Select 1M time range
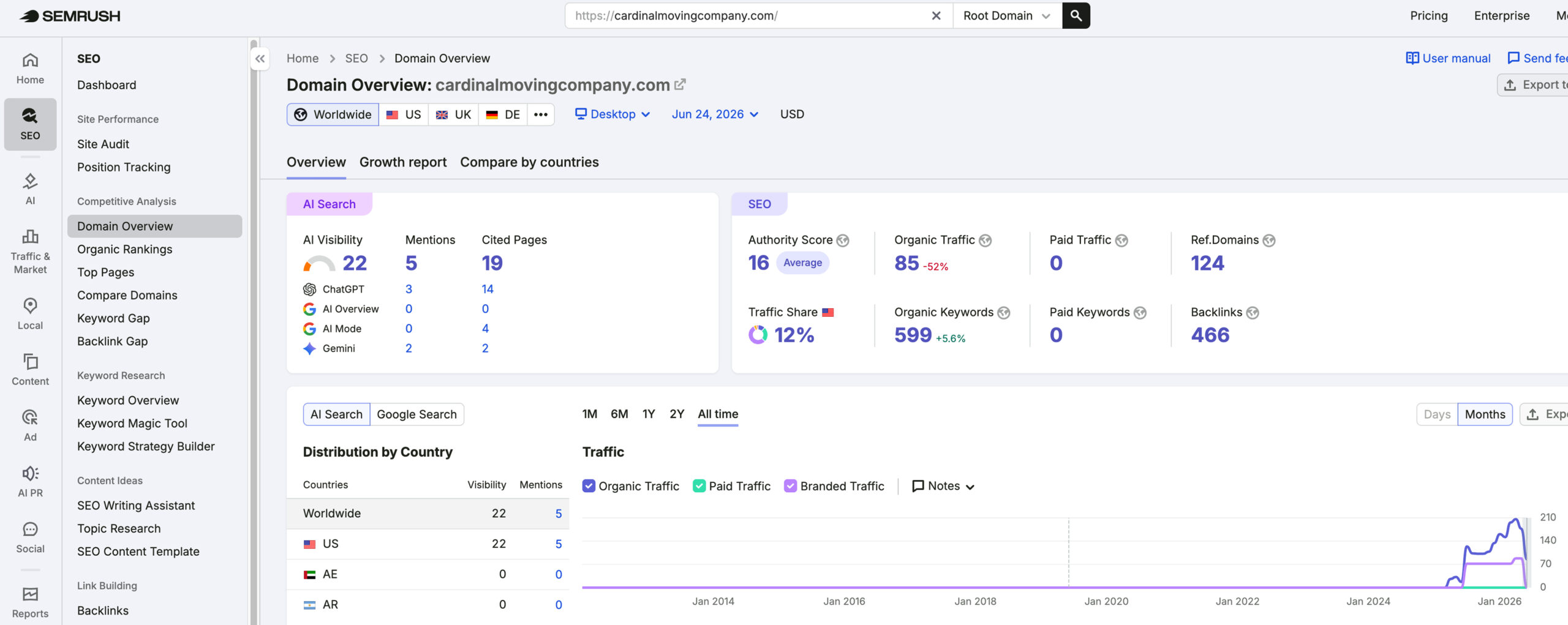Screen dimensions: 1568x625 [590, 414]
